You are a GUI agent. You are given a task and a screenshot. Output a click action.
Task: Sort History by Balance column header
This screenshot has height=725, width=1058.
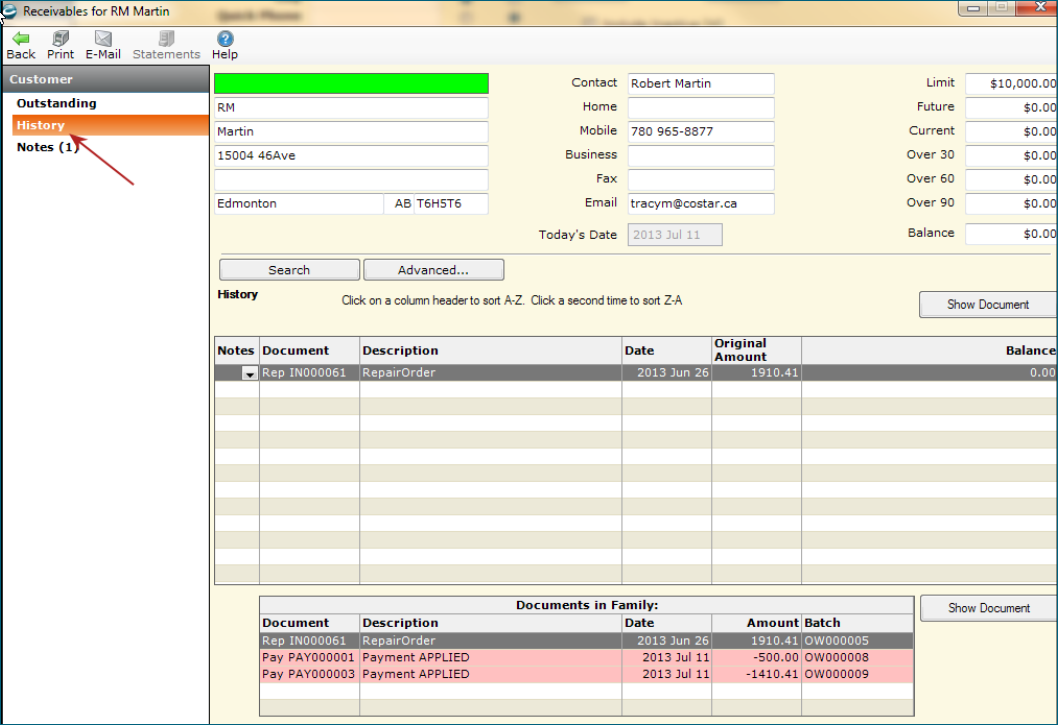[x=929, y=351]
